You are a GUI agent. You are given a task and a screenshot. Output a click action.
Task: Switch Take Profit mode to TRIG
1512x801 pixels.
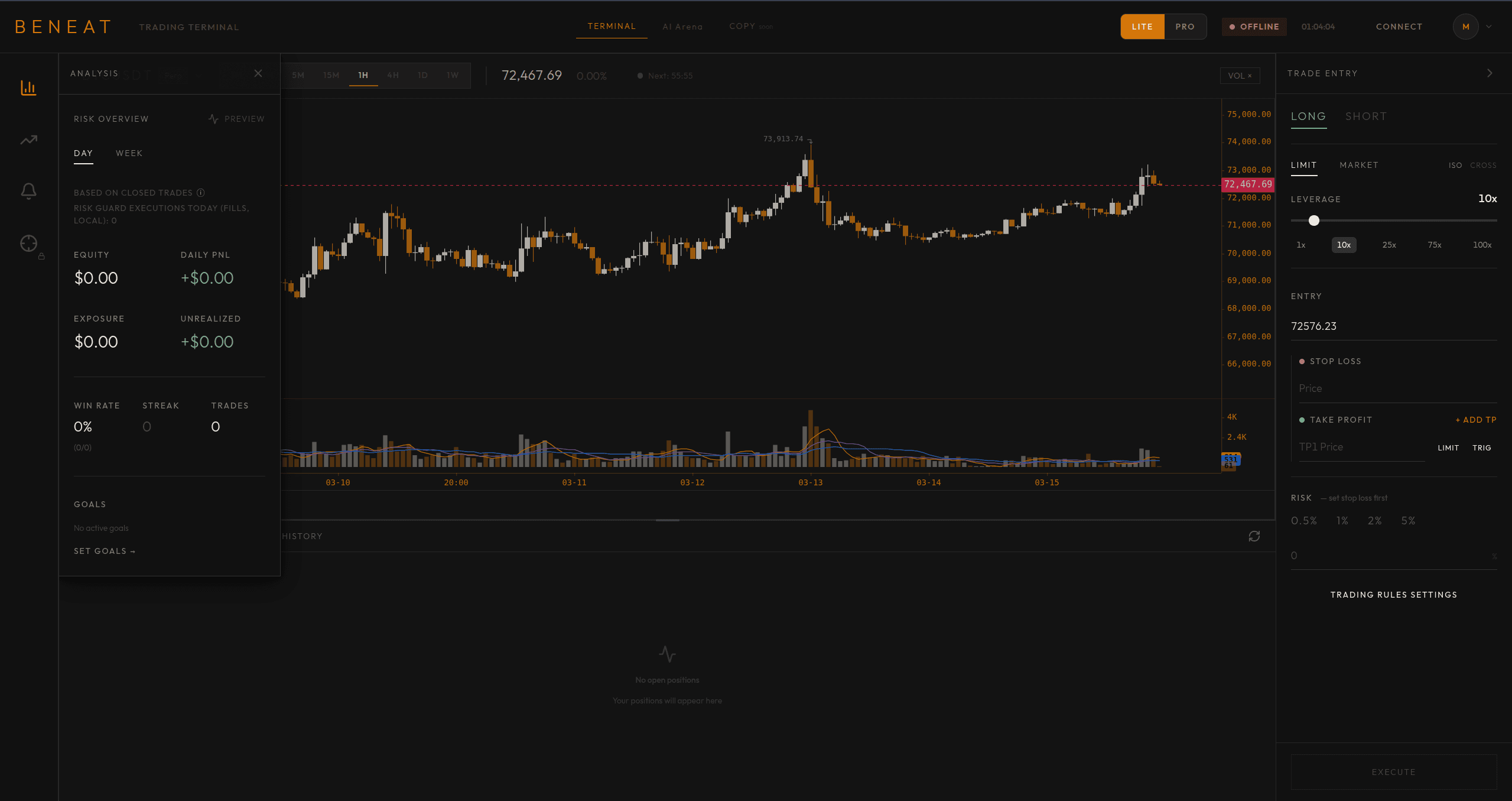tap(1482, 447)
